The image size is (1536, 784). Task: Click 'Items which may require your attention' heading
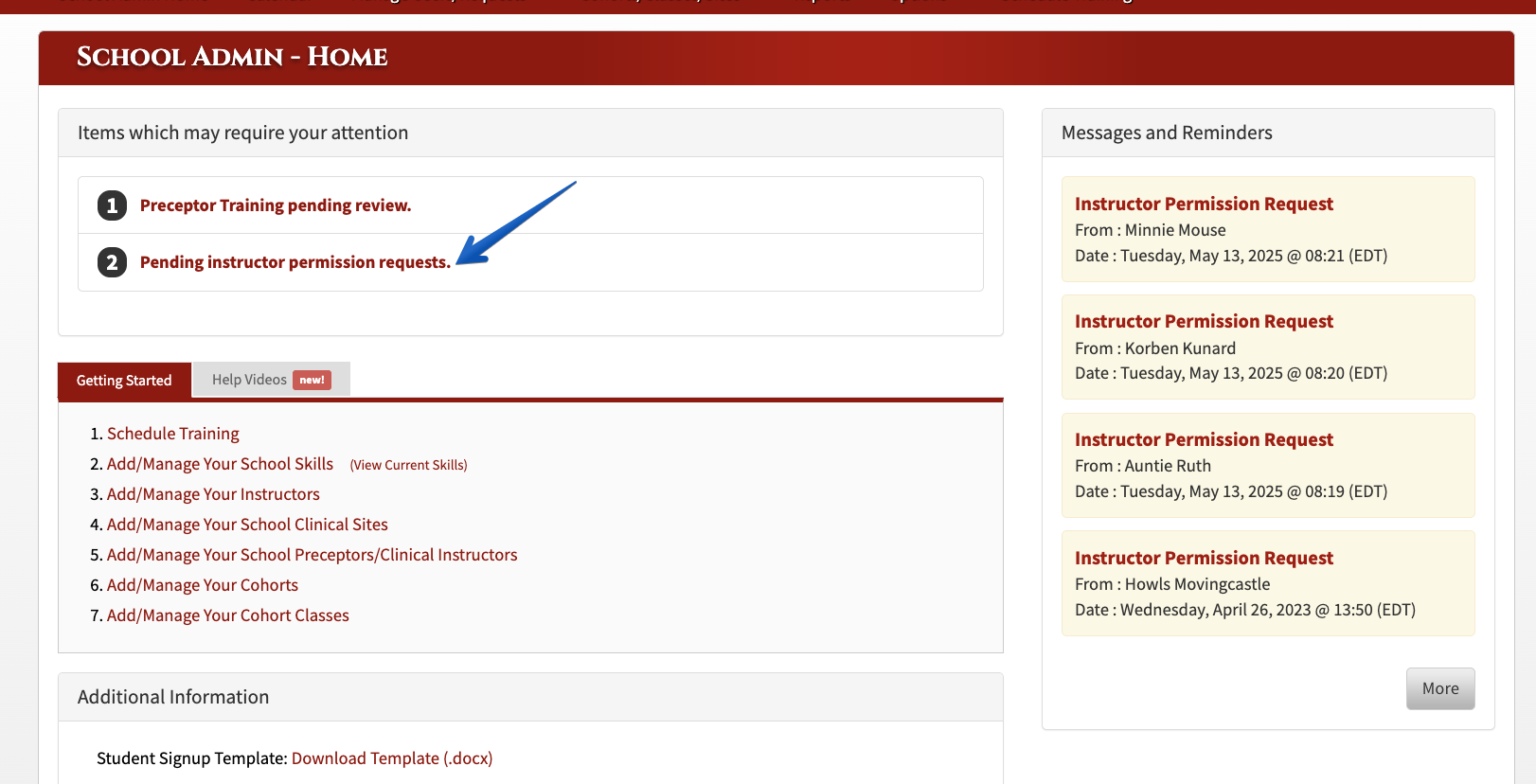(x=242, y=133)
